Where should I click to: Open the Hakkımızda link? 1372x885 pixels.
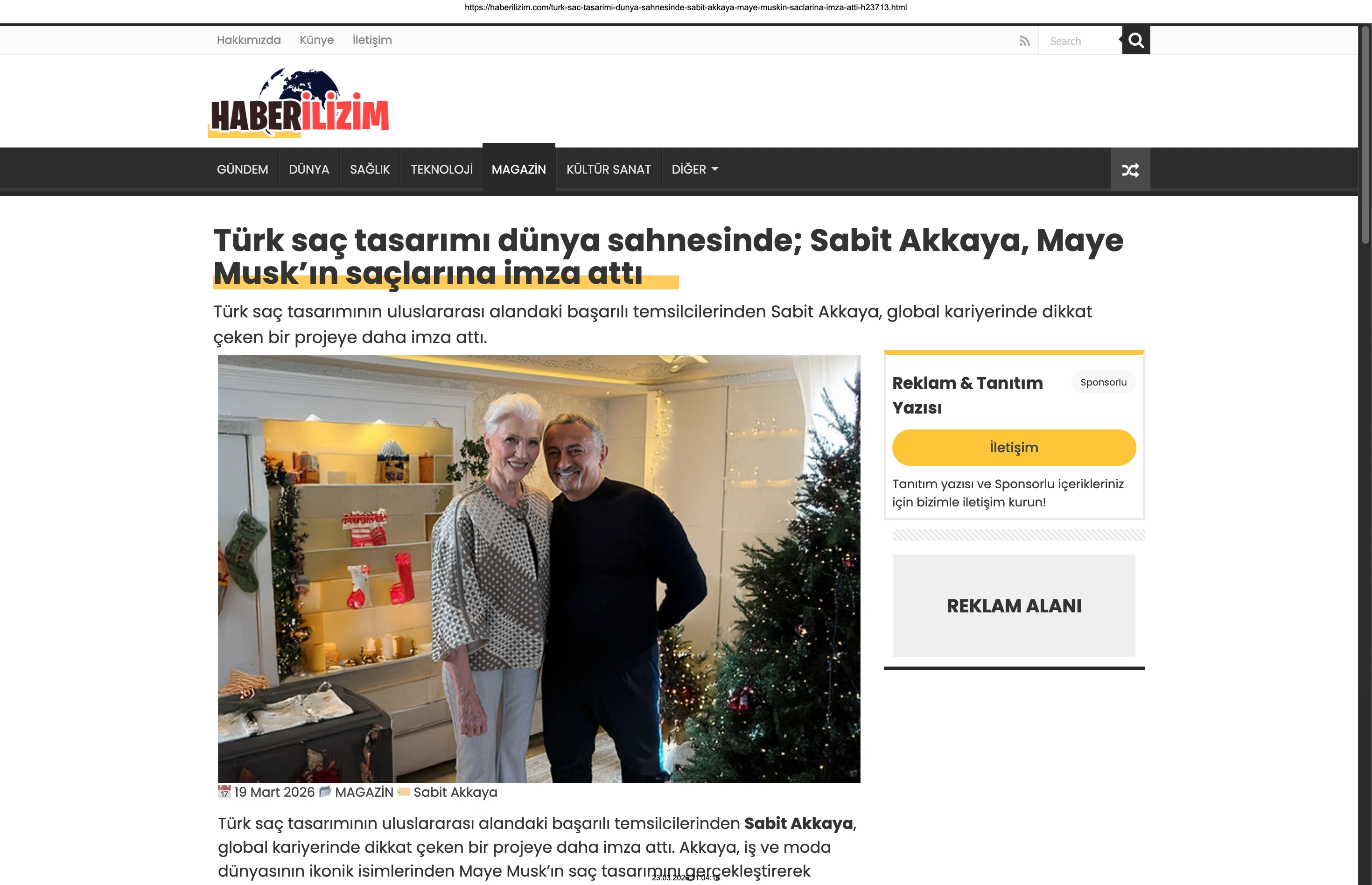click(249, 40)
